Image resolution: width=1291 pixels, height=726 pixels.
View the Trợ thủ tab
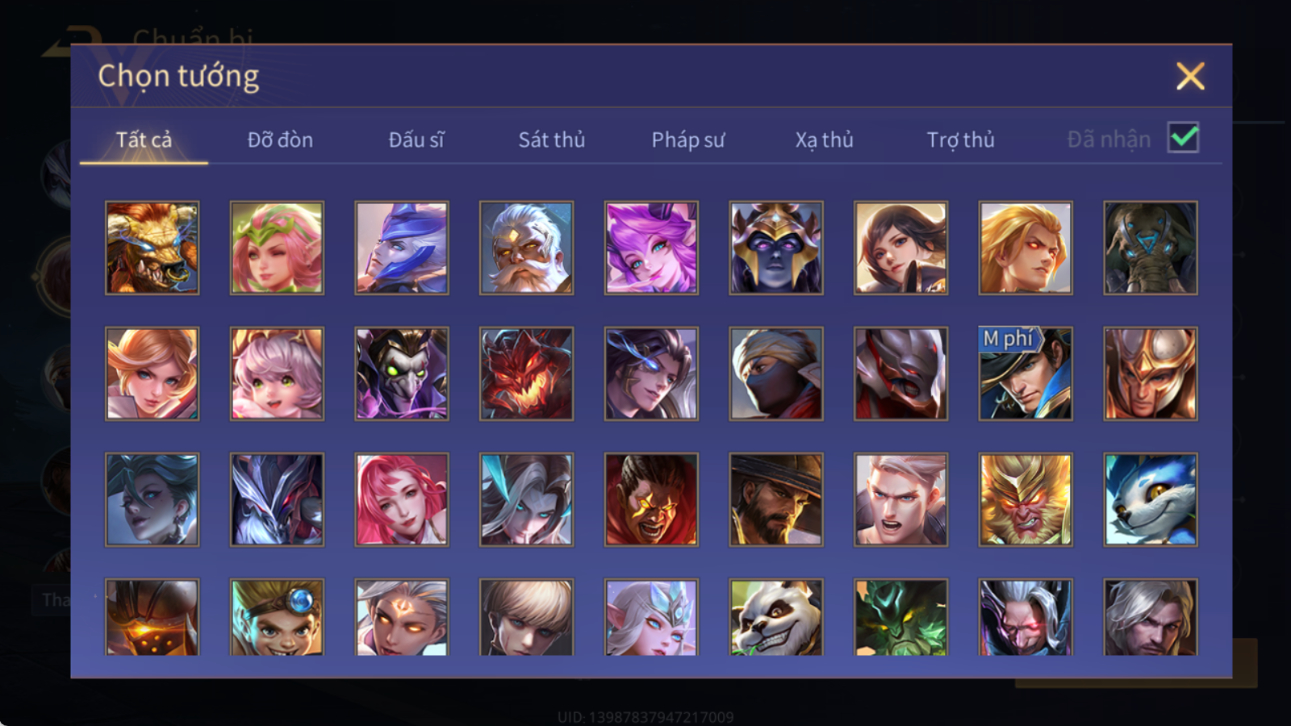point(960,140)
